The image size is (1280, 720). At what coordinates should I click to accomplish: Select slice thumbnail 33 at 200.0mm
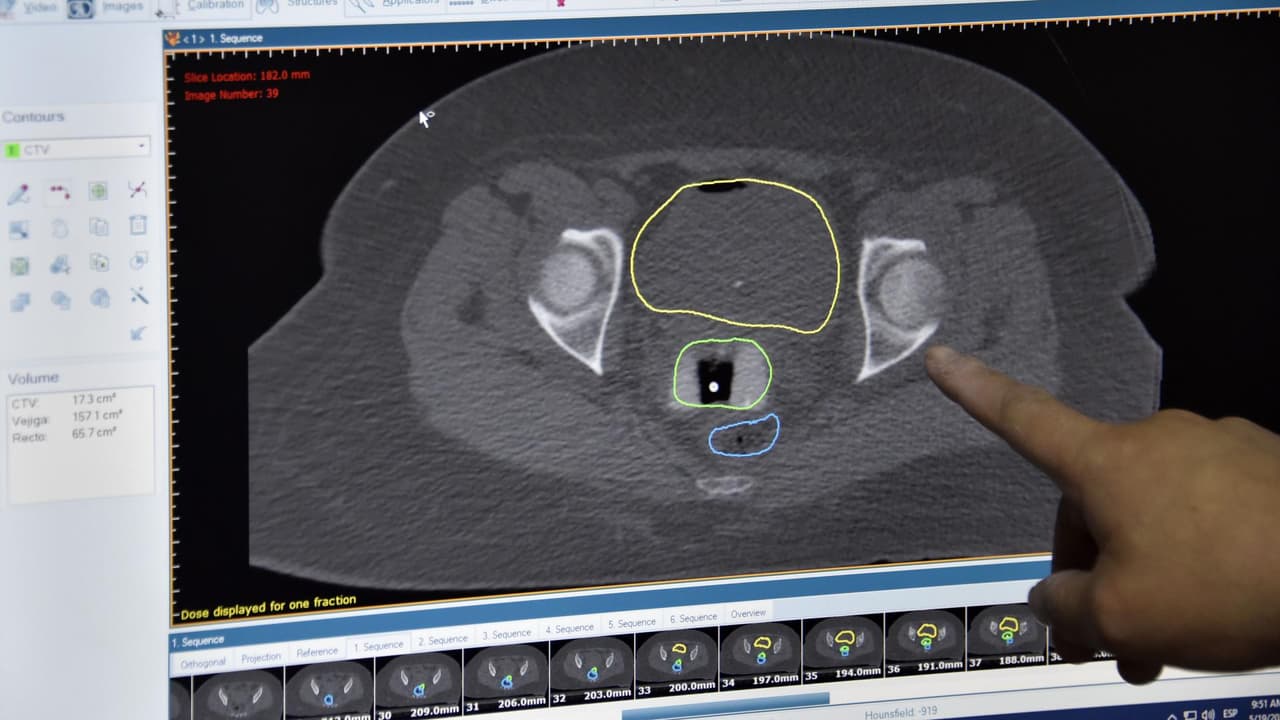677,660
